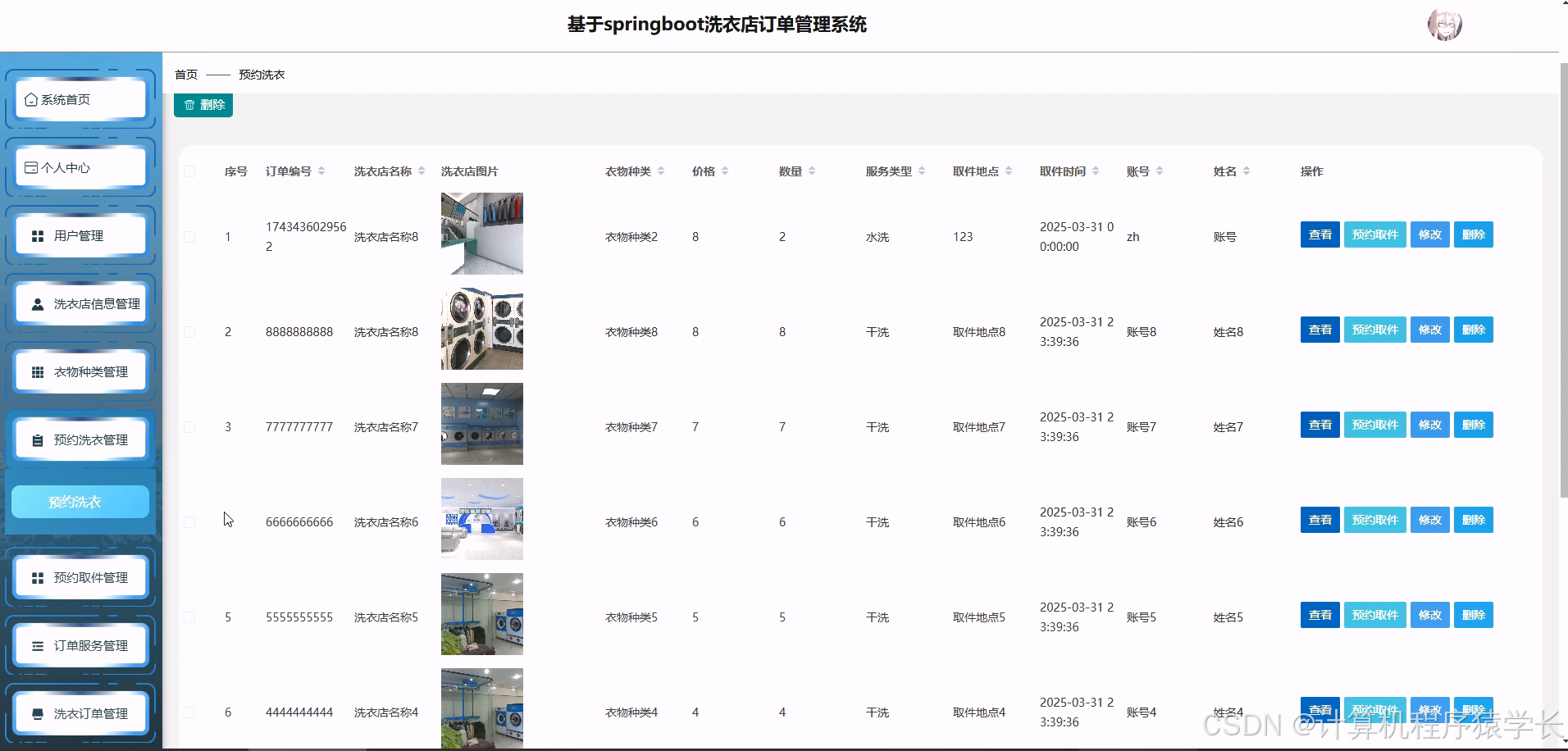Viewport: 1568px width, 751px height.
Task: Sort by the 账号 column arrows
Action: [x=1160, y=171]
